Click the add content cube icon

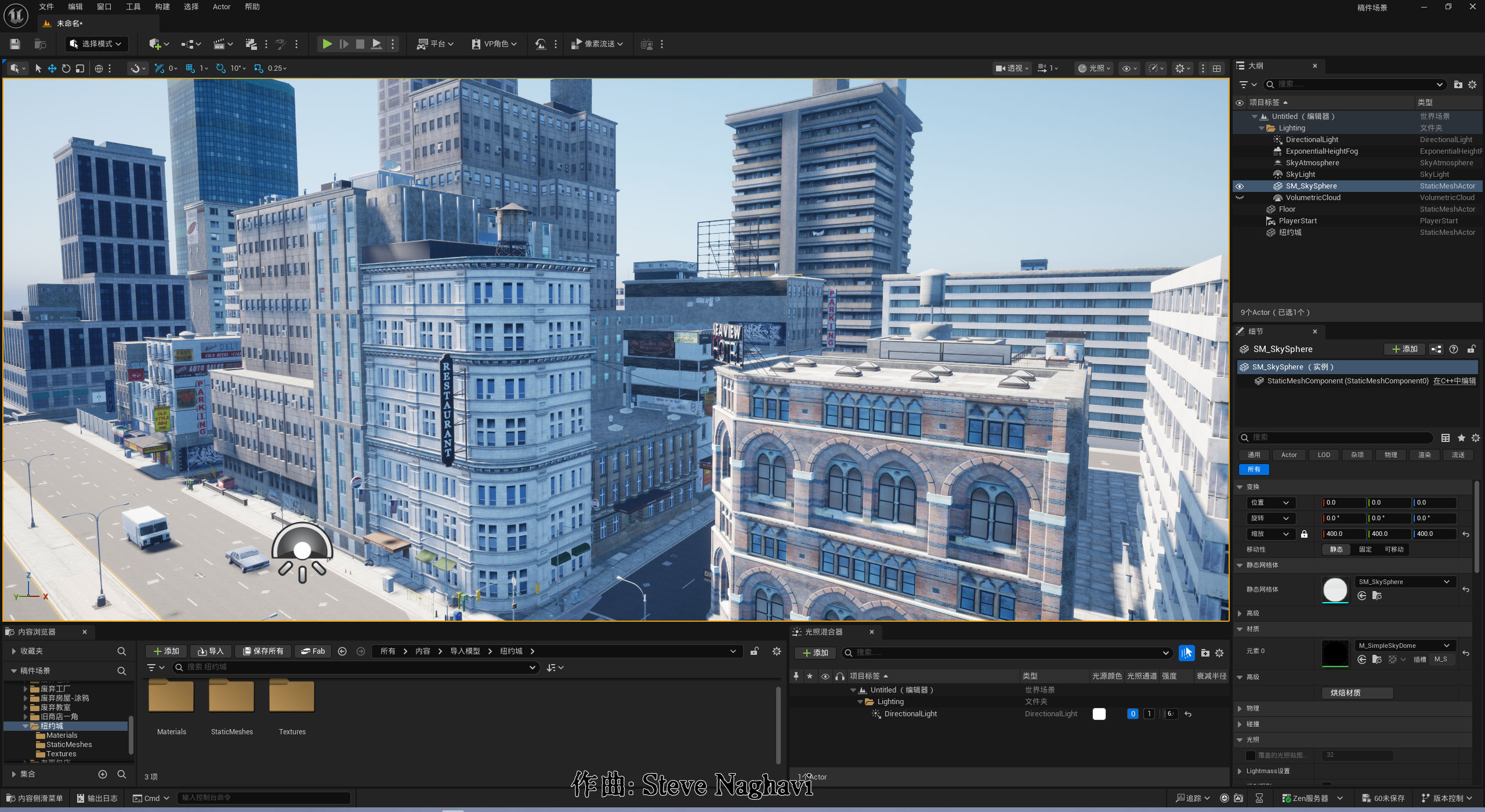coord(155,44)
